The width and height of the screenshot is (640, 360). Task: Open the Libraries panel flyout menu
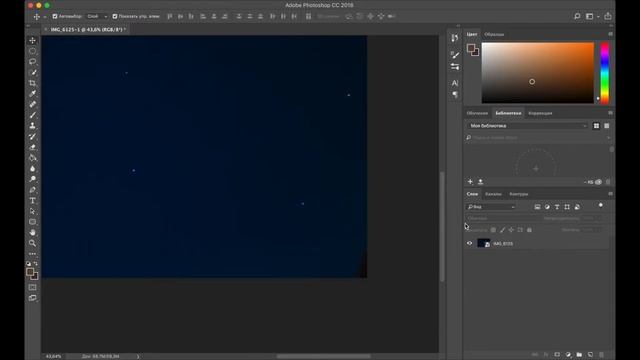[x=610, y=113]
